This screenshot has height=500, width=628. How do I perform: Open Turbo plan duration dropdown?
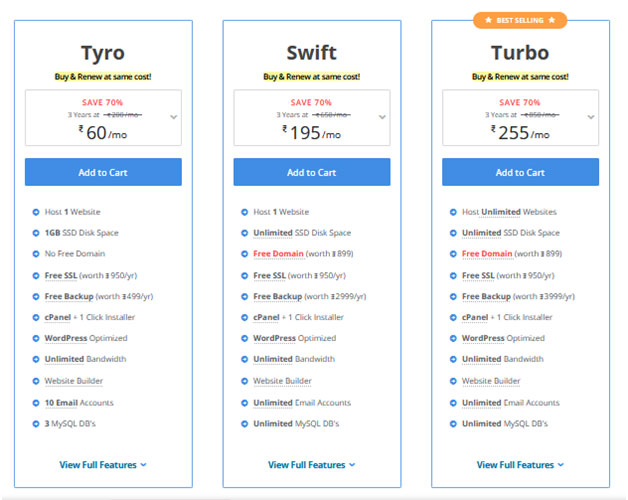(591, 117)
